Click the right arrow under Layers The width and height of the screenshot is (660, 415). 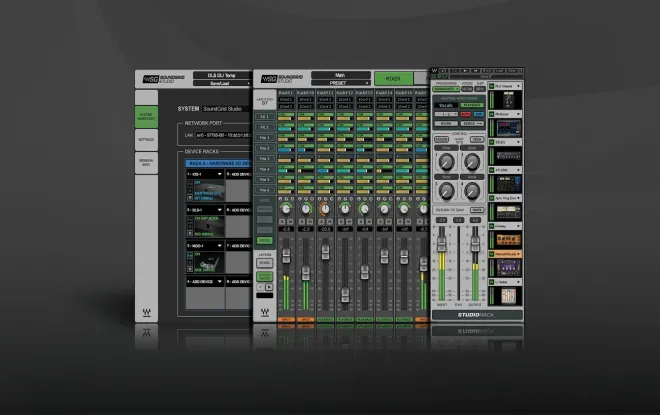pos(269,287)
